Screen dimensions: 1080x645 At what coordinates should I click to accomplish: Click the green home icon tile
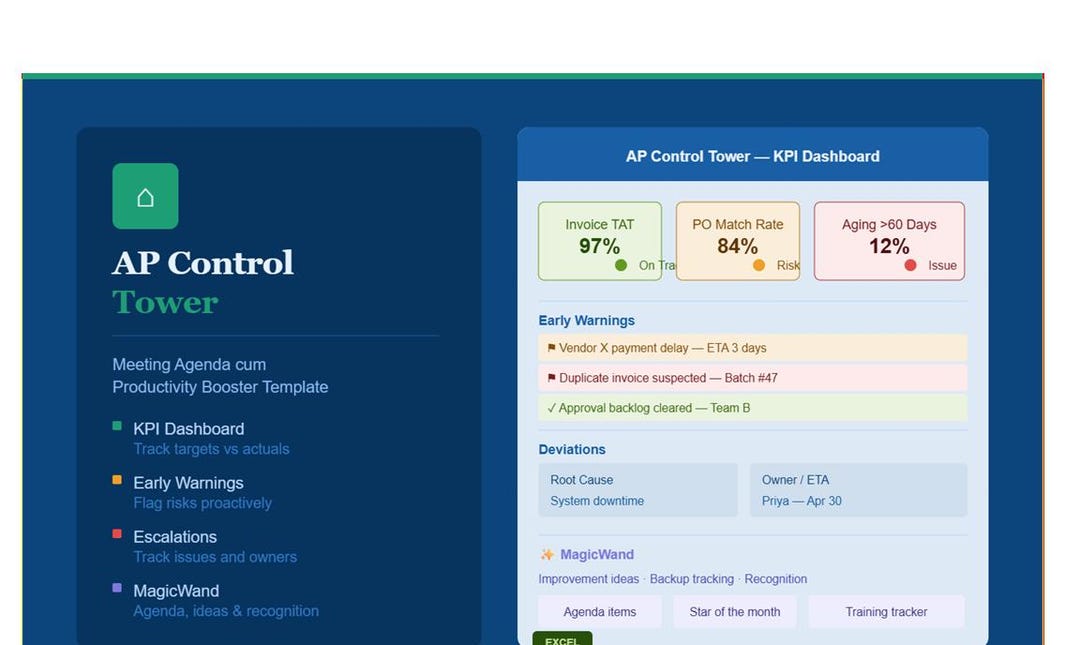(x=145, y=196)
